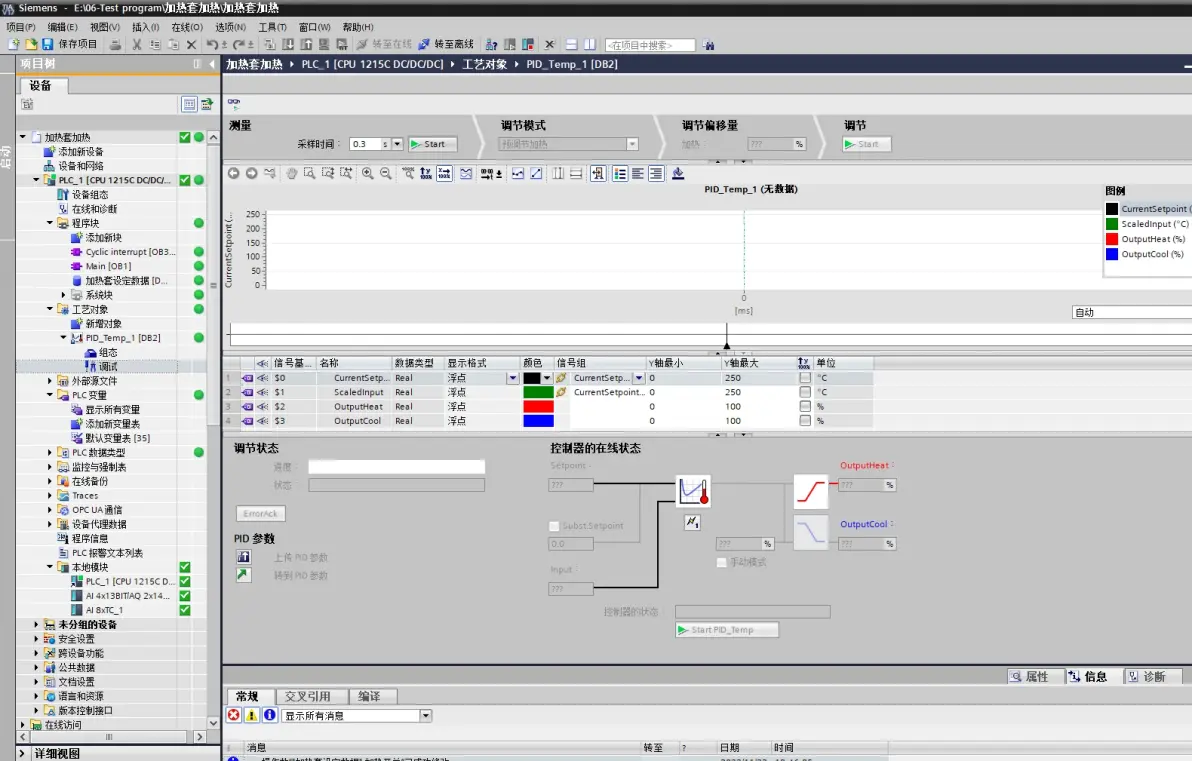1192x761 pixels.
Task: Toggle auto-scale checkbox for OutputCool row
Action: coord(804,420)
